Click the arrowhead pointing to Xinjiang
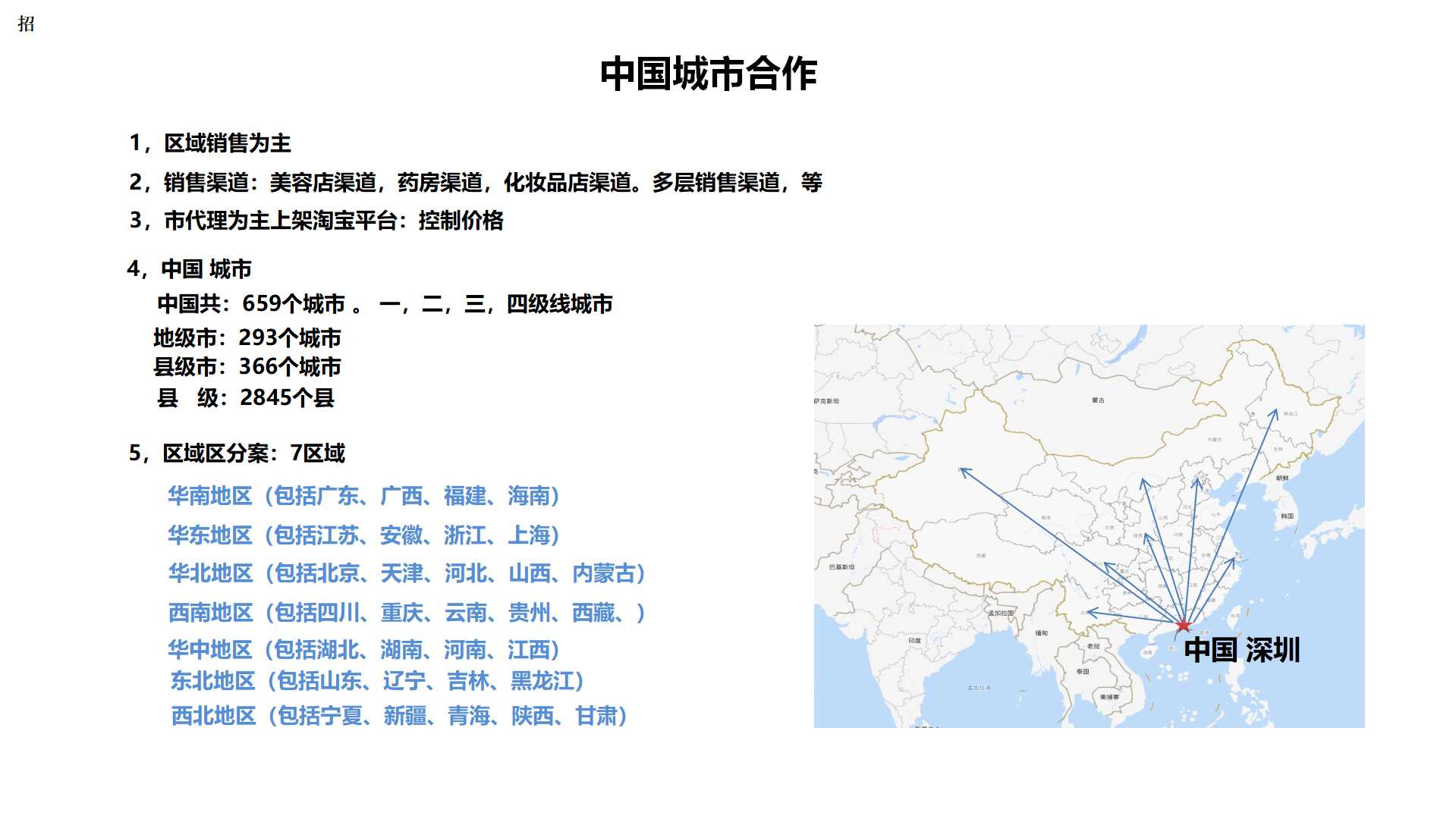Screen dimensions: 1456x819 click(964, 471)
